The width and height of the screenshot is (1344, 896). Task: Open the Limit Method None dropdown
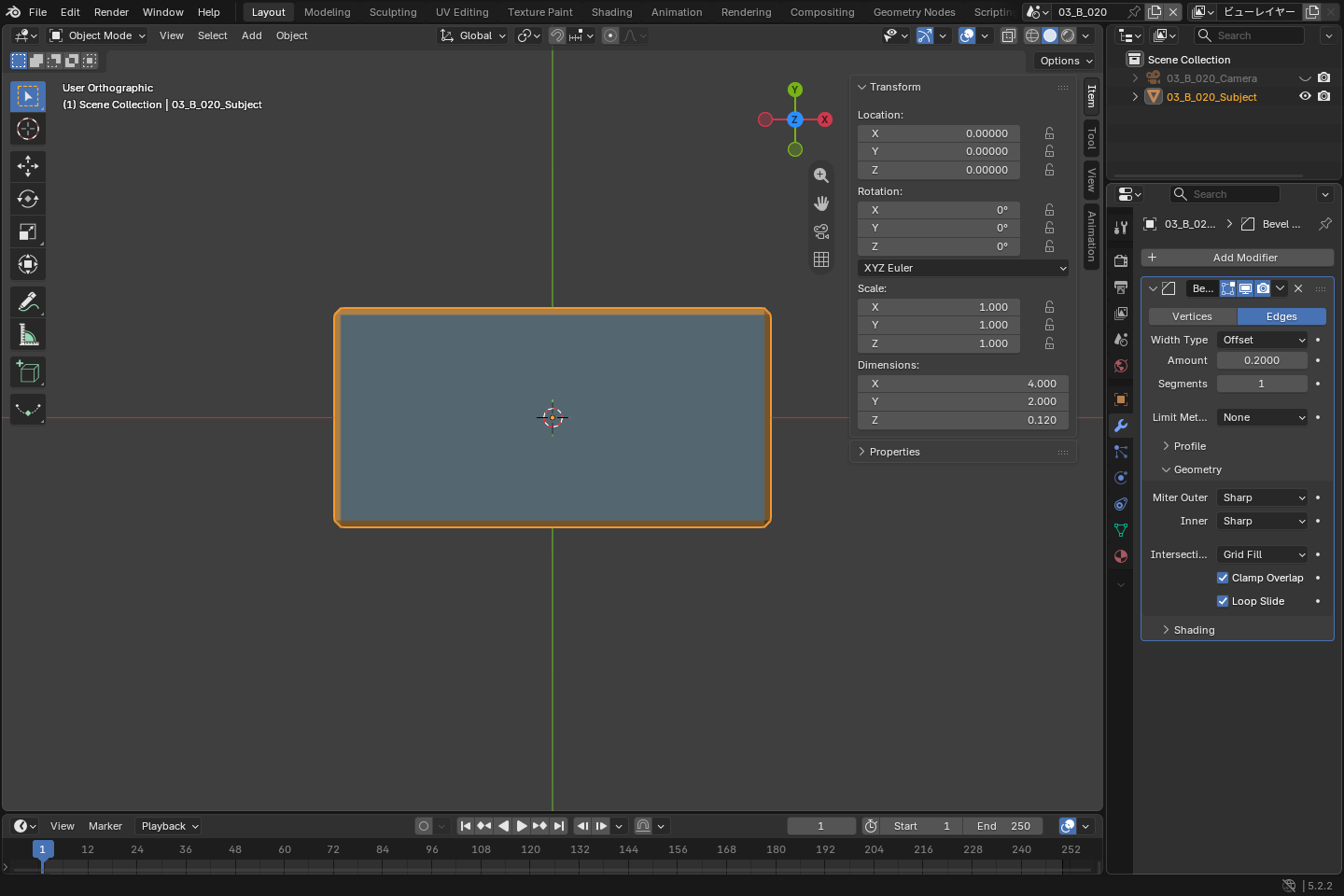coord(1263,417)
